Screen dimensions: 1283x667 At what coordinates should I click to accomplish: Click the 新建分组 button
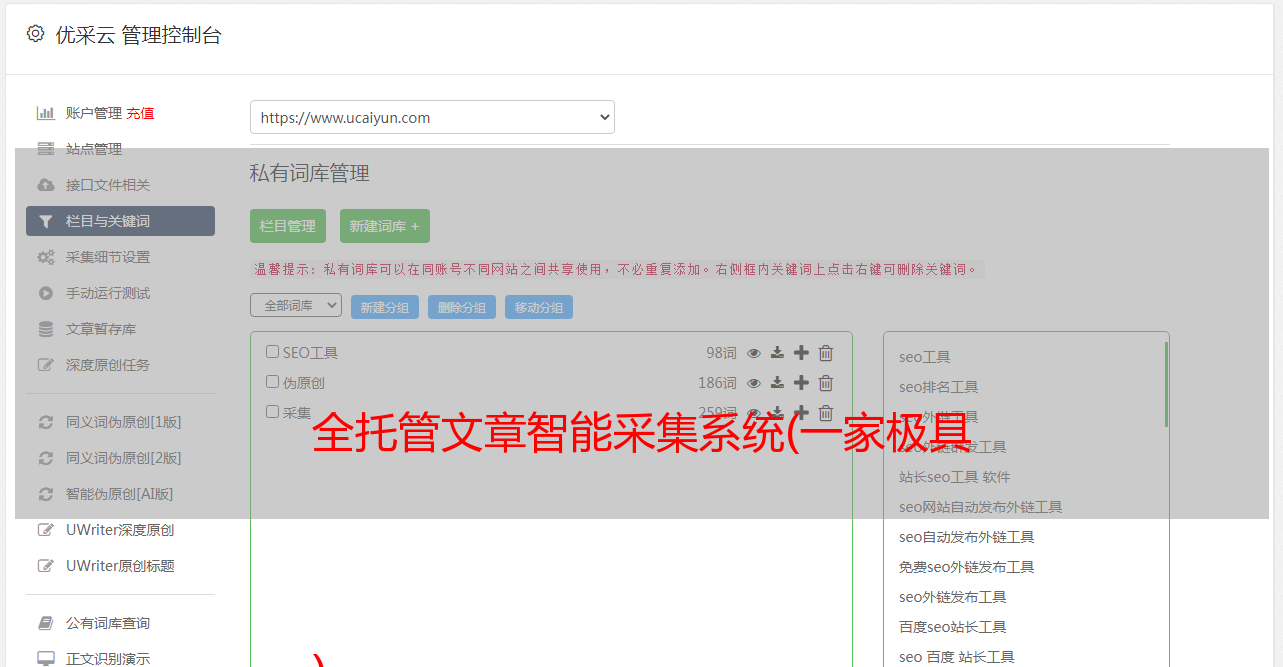coord(385,307)
